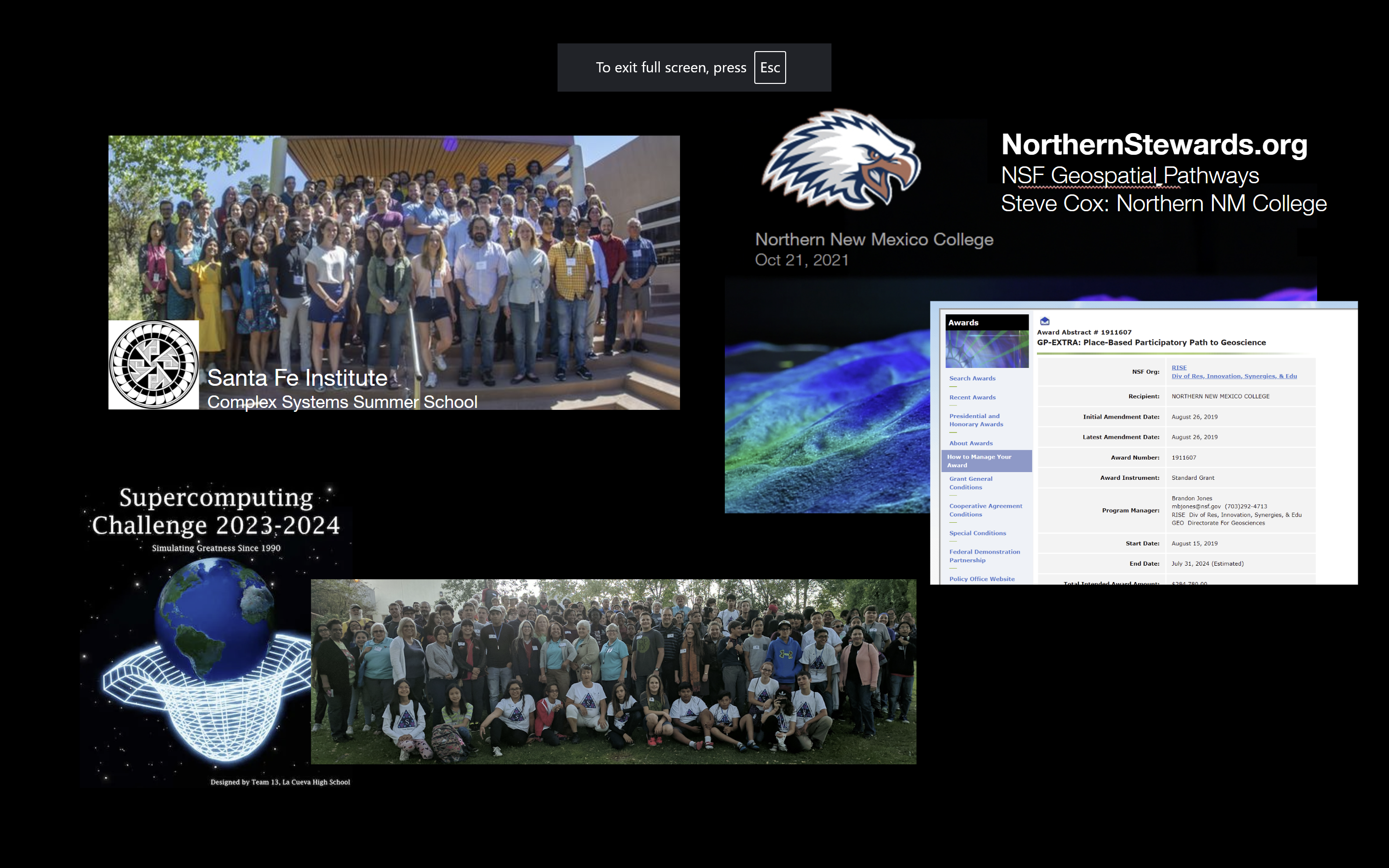Click the outdoor students group photo
This screenshot has height=868, width=1389.
coord(613,672)
